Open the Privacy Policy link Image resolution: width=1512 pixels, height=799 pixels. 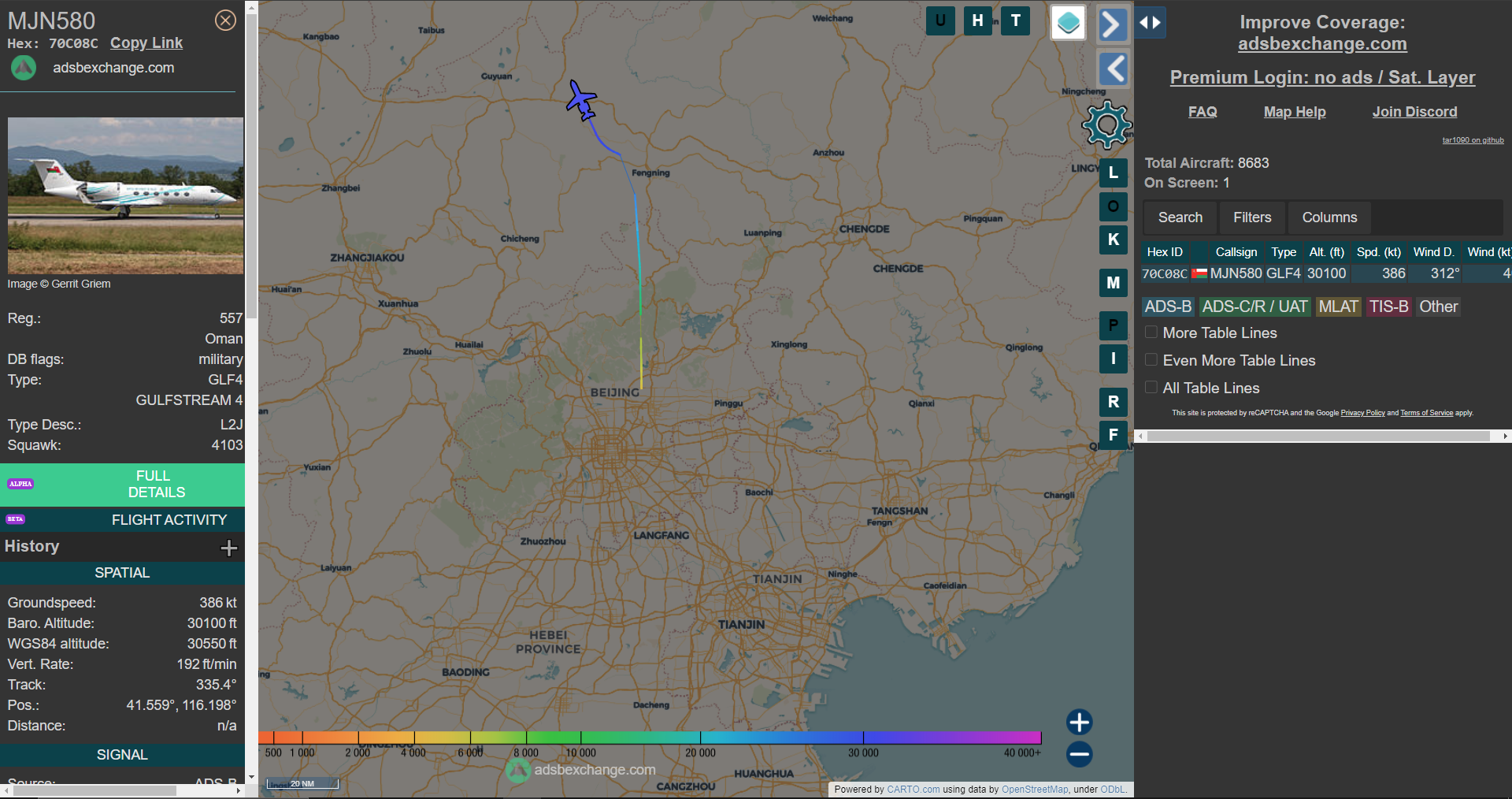pyautogui.click(x=1362, y=413)
